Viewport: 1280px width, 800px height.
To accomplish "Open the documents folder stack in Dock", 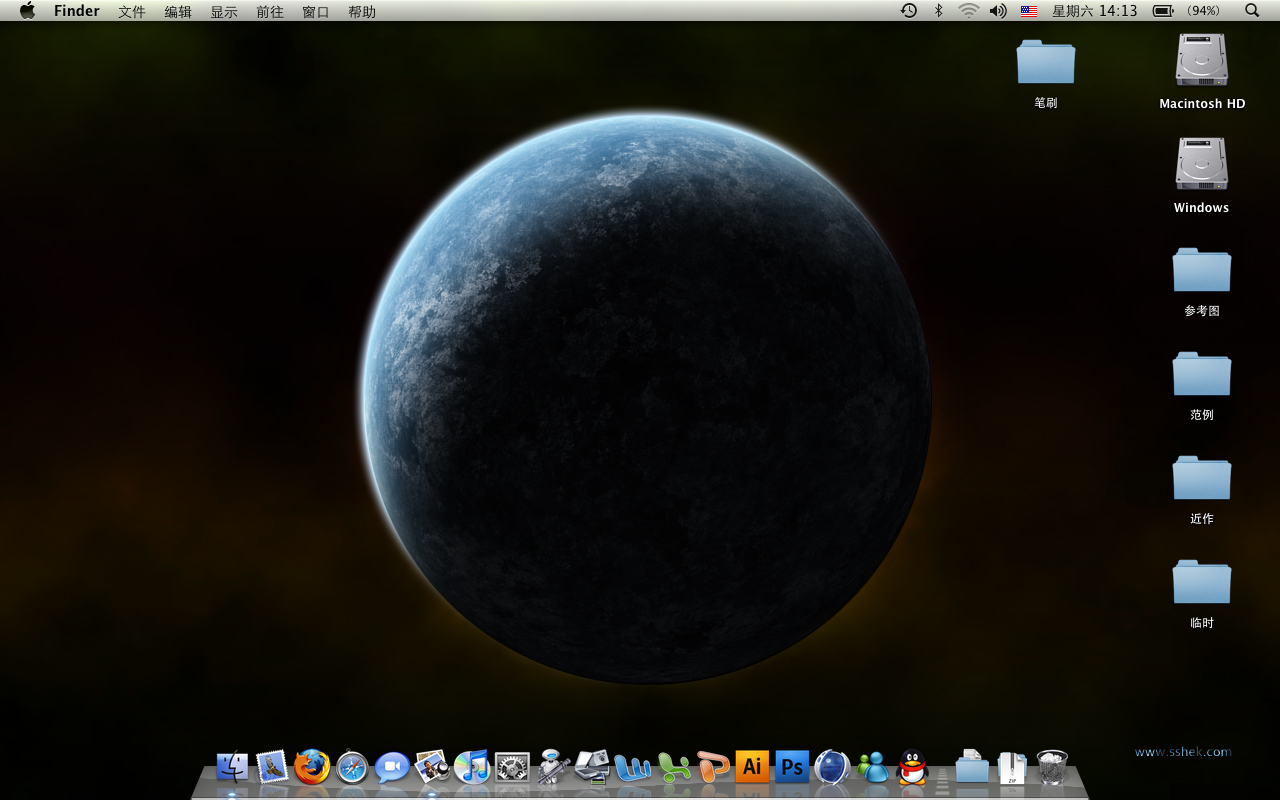I will tap(972, 766).
